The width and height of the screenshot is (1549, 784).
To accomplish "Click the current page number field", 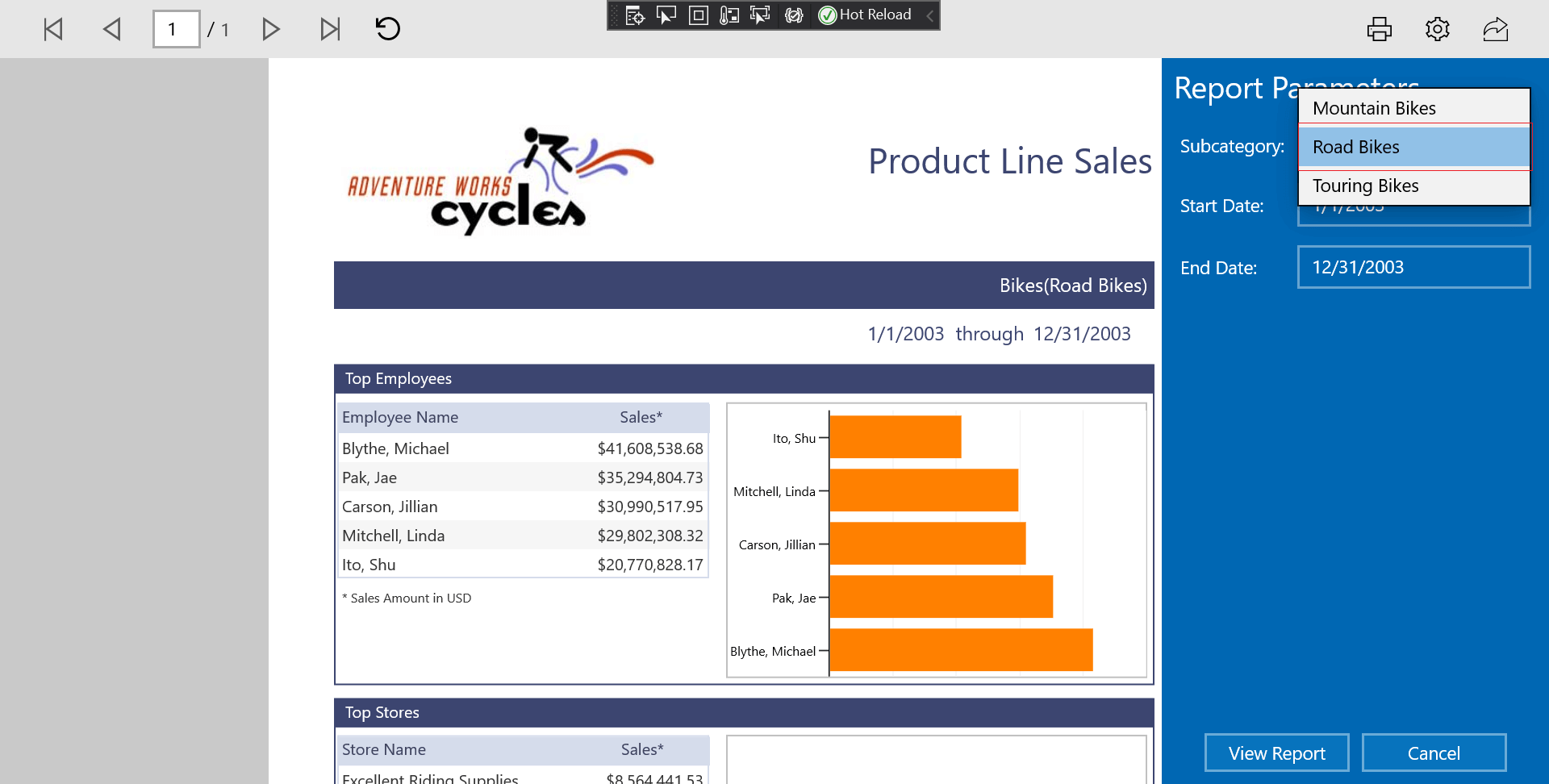I will pos(177,30).
